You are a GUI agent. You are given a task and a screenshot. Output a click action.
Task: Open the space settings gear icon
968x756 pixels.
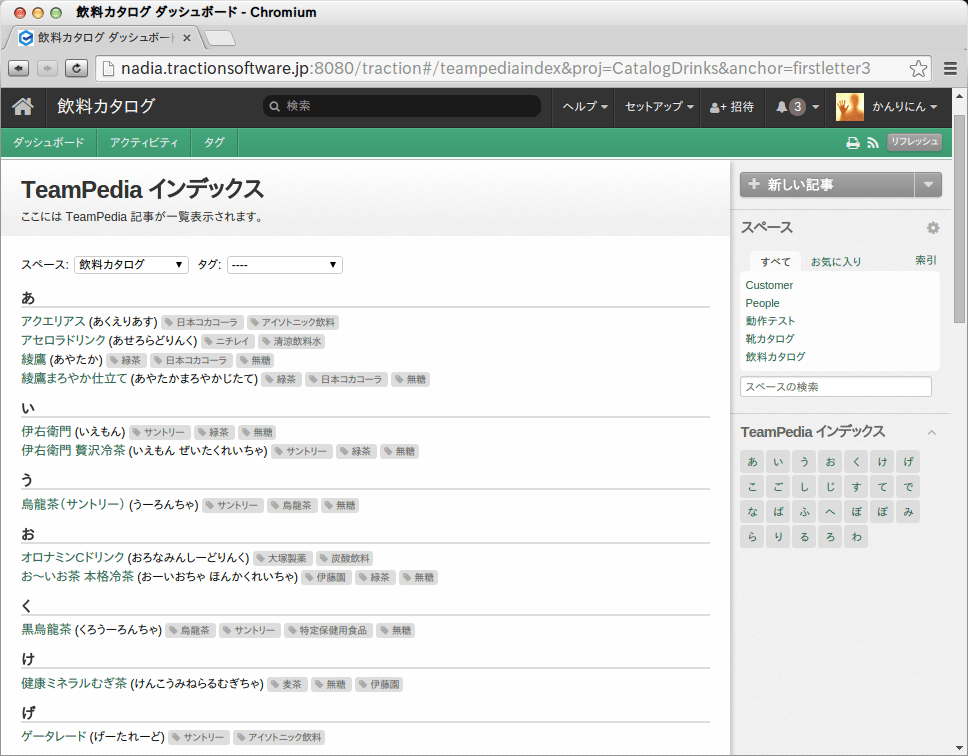tap(933, 228)
